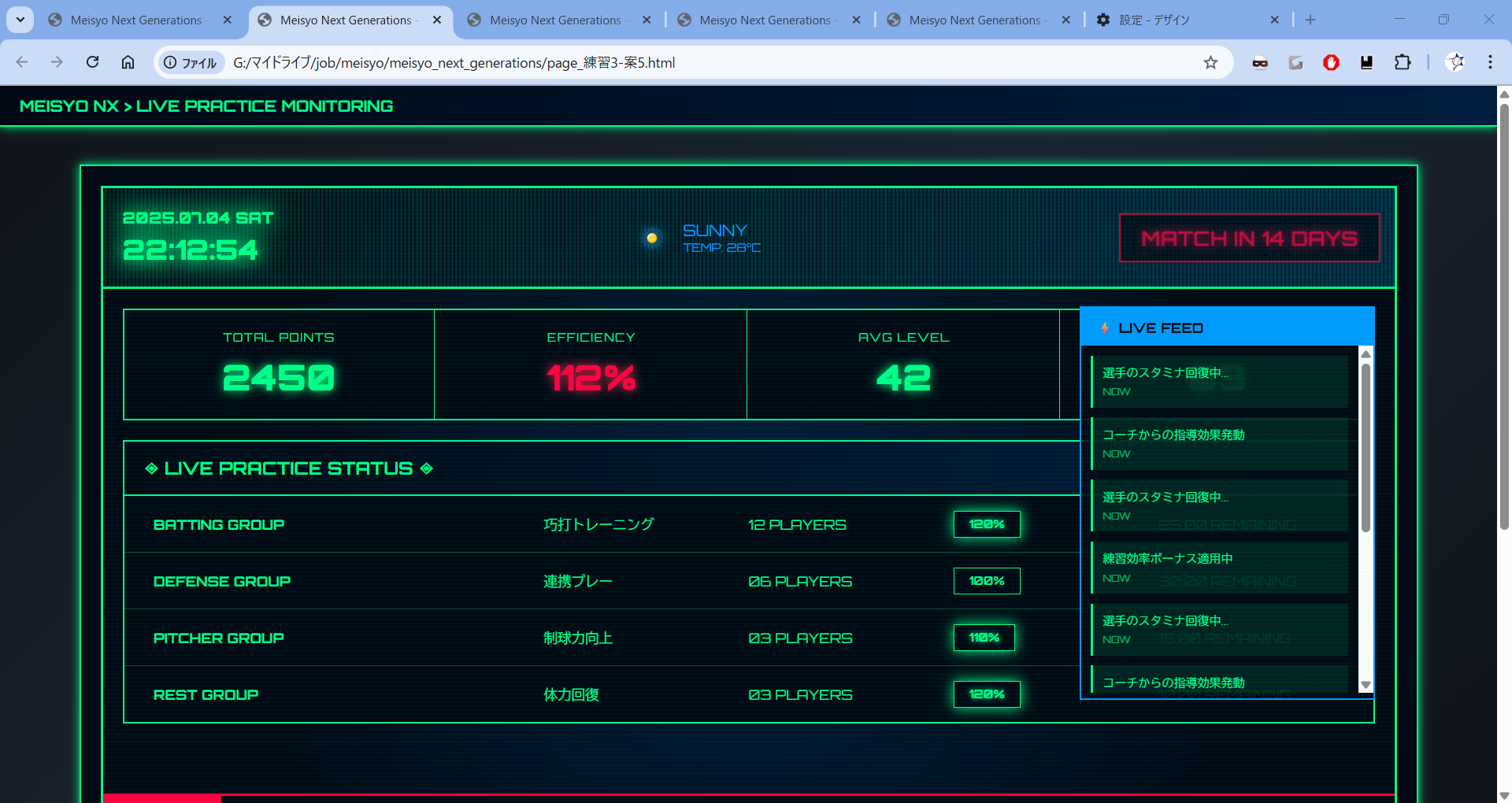The image size is (1512, 803).
Task: Open the tab search dropdown arrow
Action: pos(20,20)
